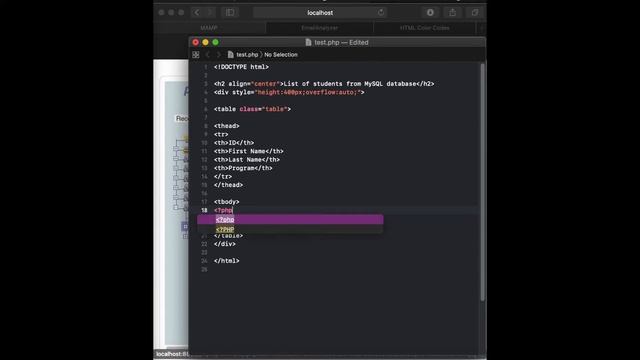Choose the uppercase <?PHP autocomplete suggestion
640x360 pixels.
tap(290, 229)
